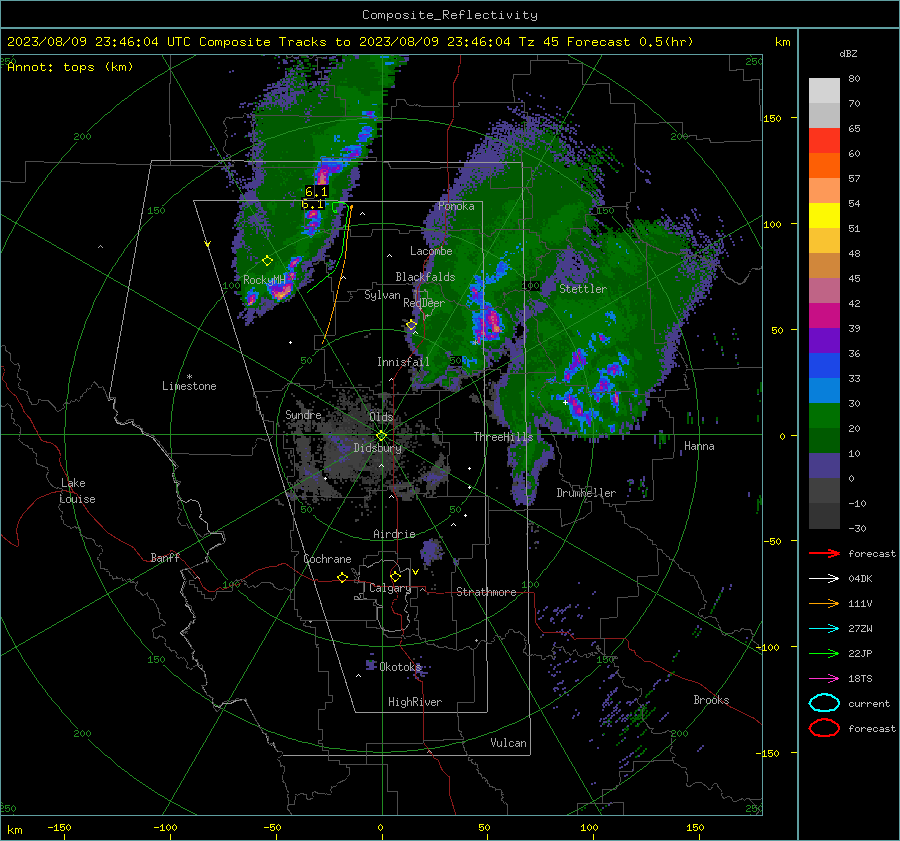Click the Innisfail city label

(403, 362)
